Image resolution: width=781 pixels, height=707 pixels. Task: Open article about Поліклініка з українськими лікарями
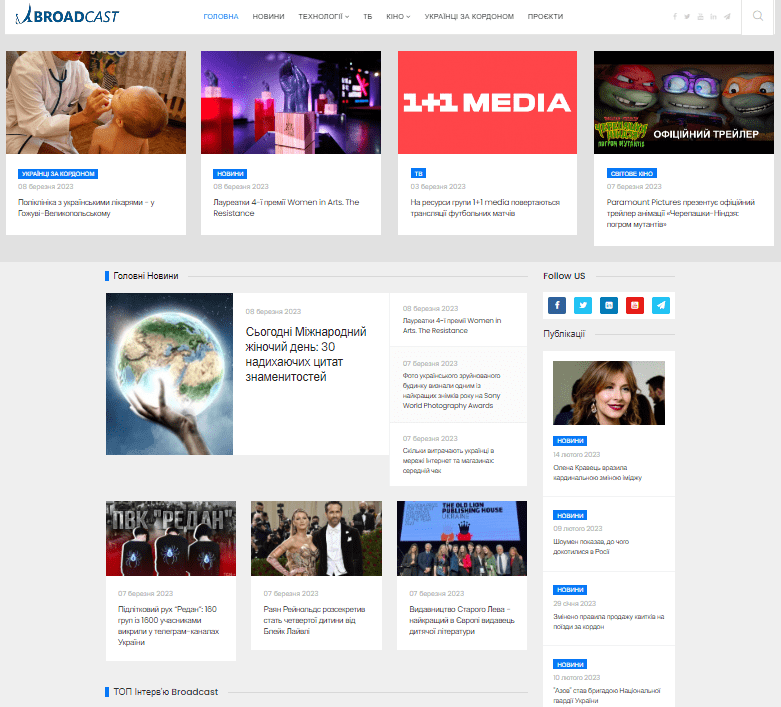point(86,208)
